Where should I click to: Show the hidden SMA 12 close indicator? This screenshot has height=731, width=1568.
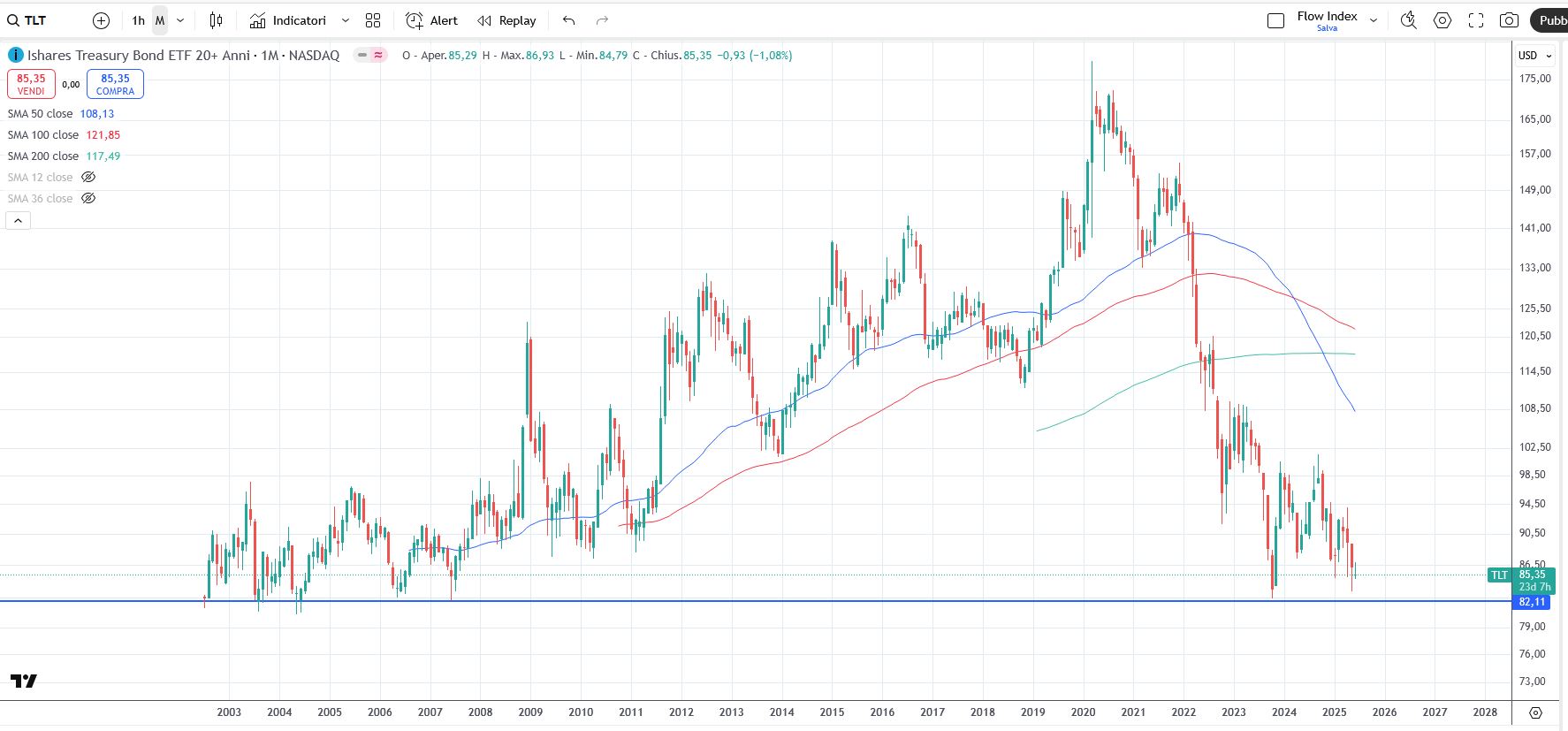pyautogui.click(x=88, y=177)
